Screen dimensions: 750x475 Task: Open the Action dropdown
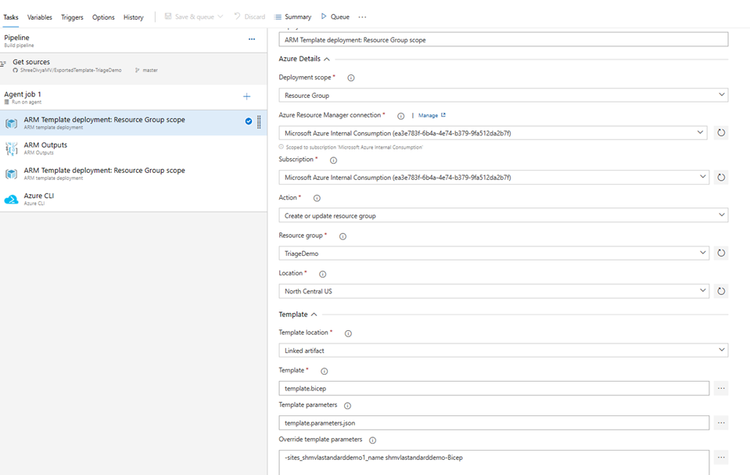click(x=504, y=215)
